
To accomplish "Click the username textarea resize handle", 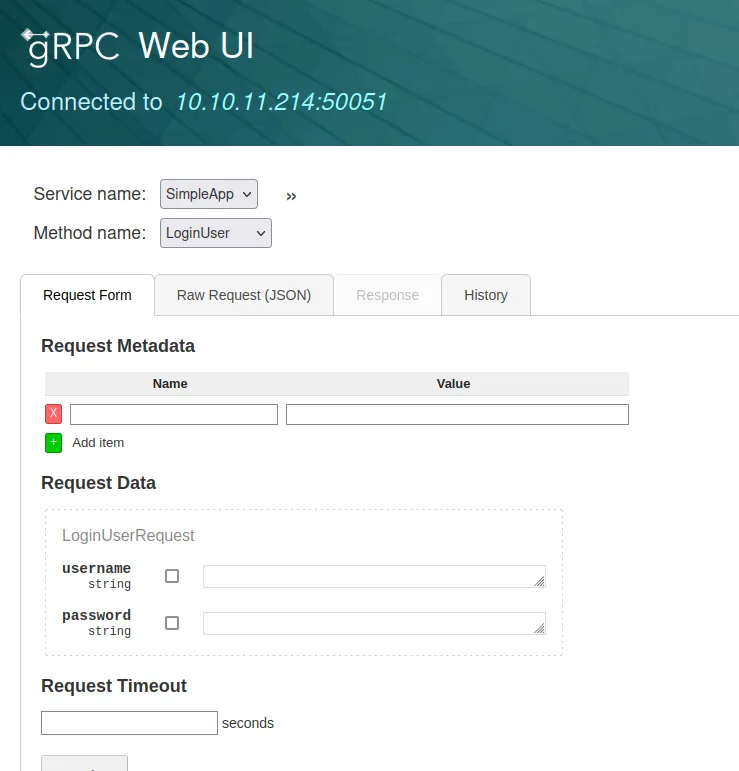I will click(539, 581).
